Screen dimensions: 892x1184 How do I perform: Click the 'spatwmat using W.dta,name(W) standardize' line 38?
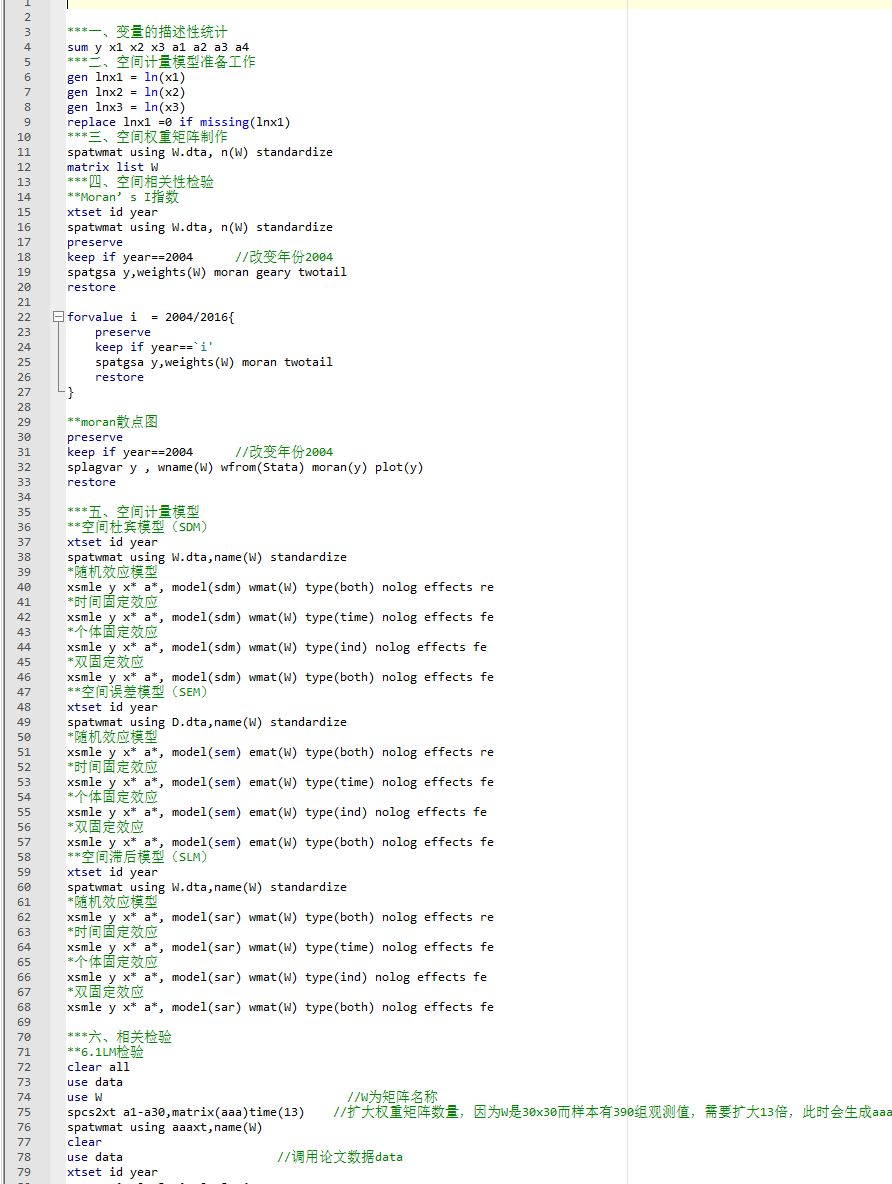[x=207, y=557]
